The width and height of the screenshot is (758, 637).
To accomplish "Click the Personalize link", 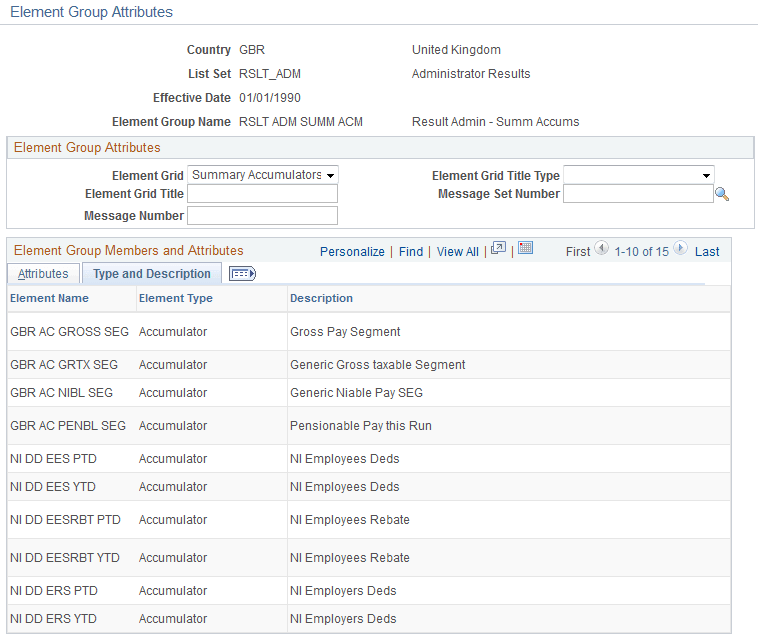I will [x=352, y=252].
